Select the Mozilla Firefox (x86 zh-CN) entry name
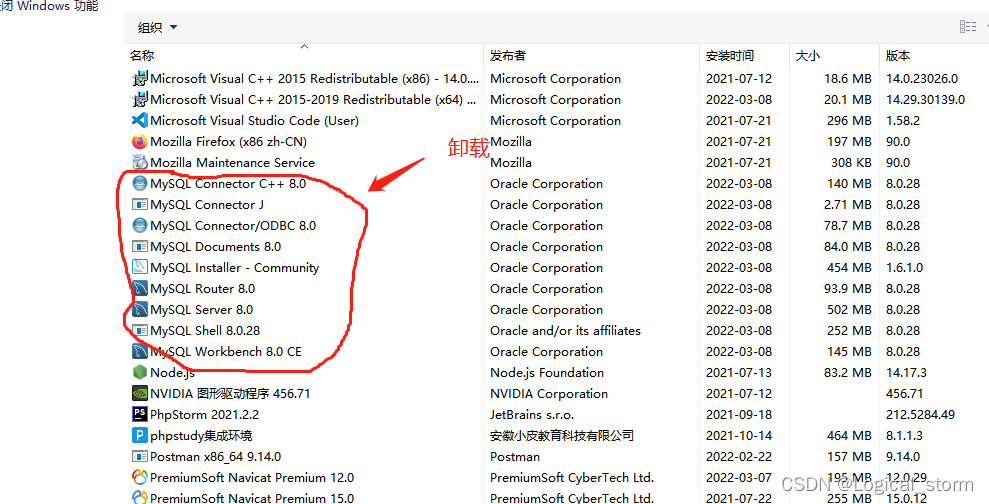 click(228, 141)
